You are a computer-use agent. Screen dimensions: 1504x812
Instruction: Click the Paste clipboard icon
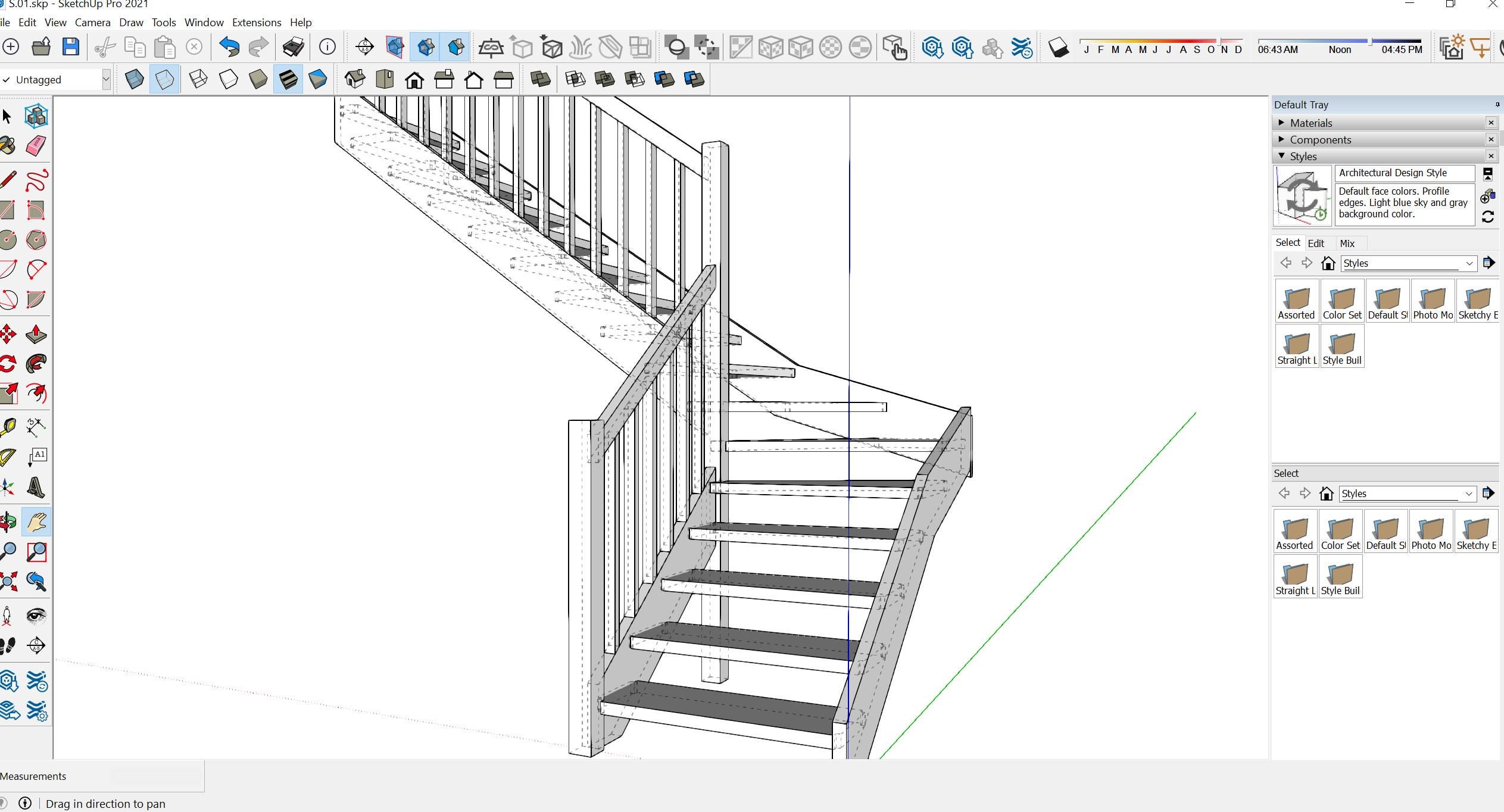coord(165,46)
